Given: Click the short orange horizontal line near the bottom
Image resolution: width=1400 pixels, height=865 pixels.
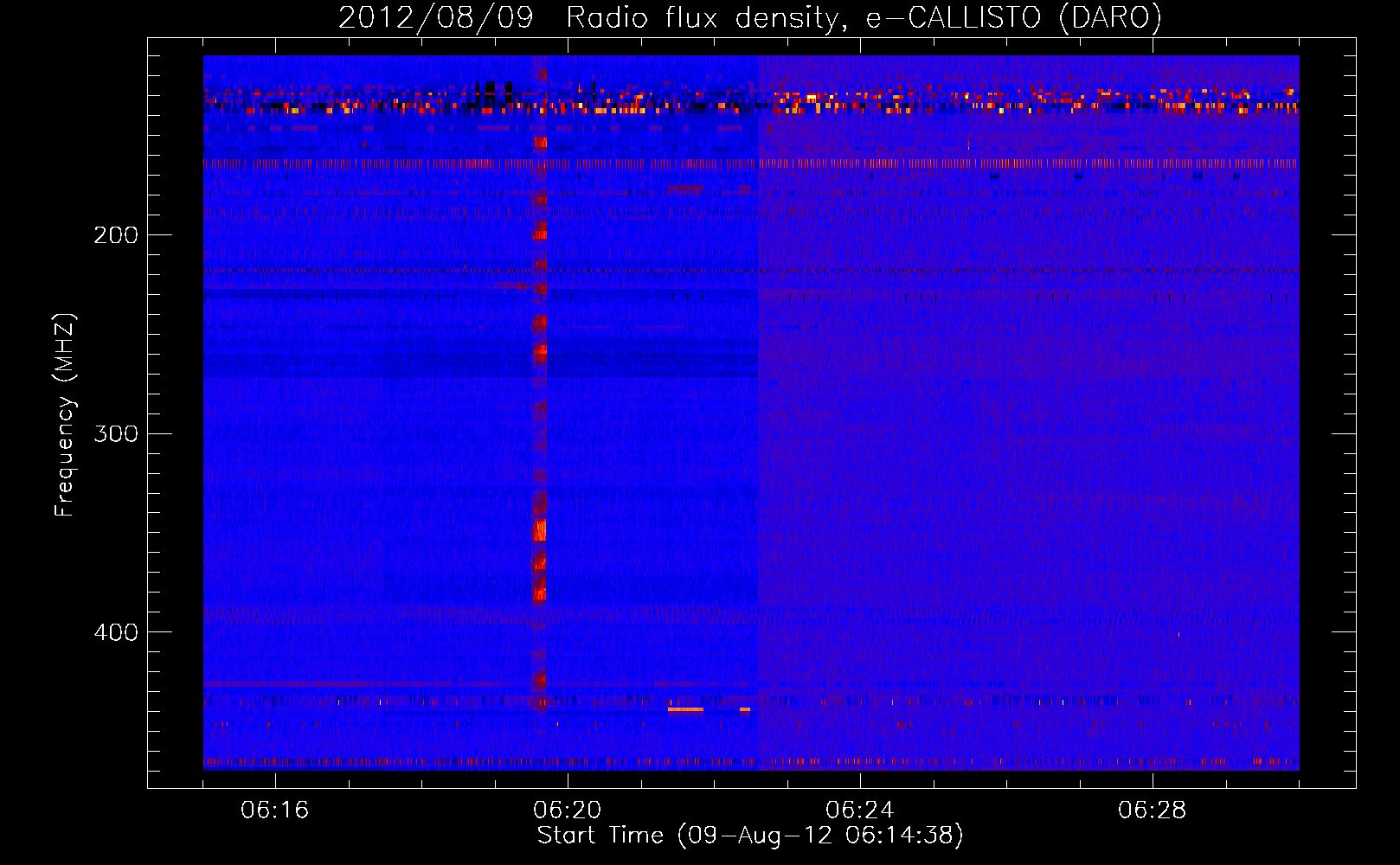Looking at the screenshot, I should click(x=685, y=709).
